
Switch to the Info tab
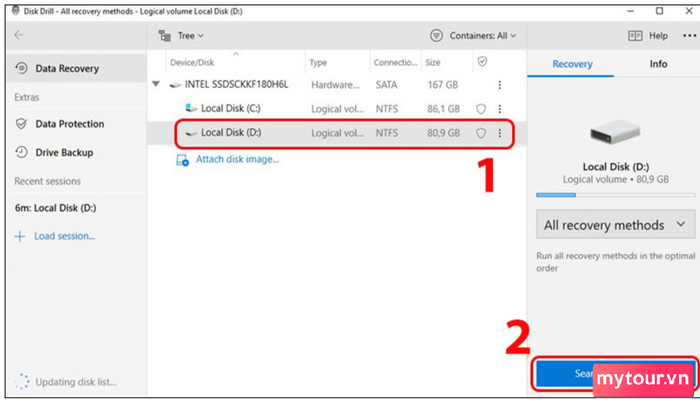[x=658, y=64]
